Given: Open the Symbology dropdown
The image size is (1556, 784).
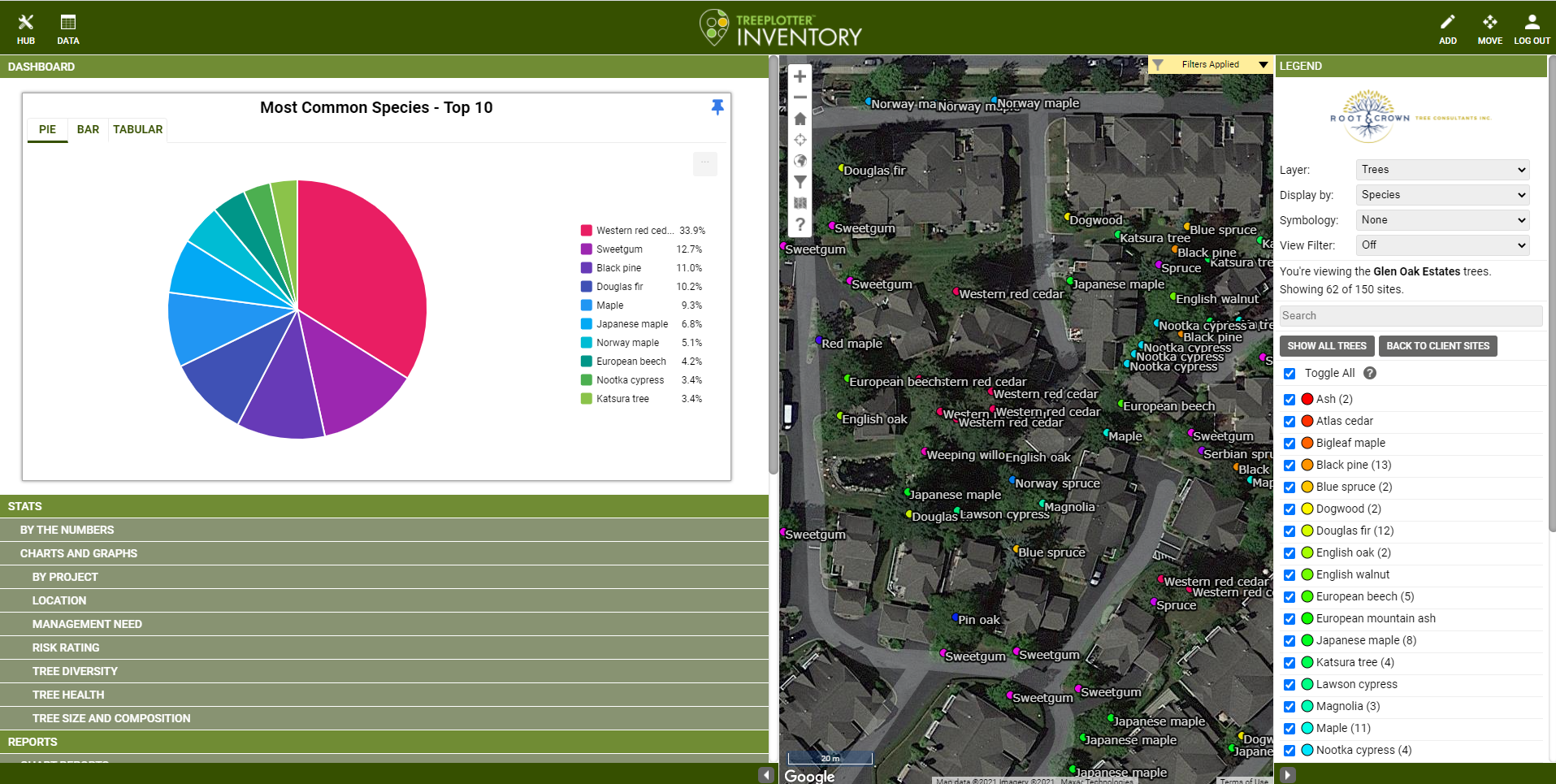Looking at the screenshot, I should pos(1442,220).
